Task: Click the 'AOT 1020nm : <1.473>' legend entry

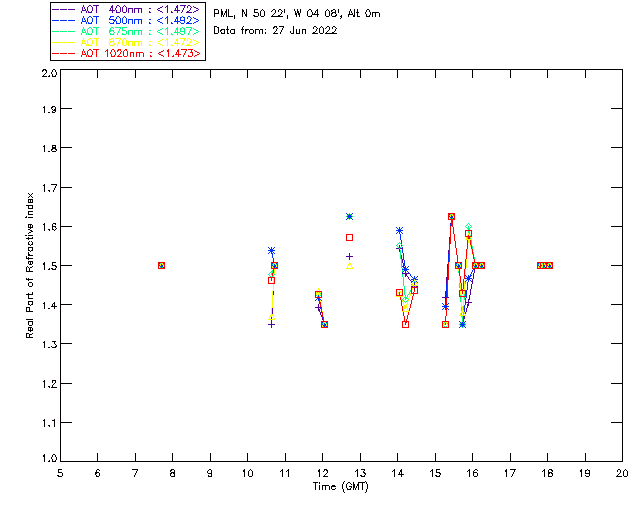Action: pos(126,53)
